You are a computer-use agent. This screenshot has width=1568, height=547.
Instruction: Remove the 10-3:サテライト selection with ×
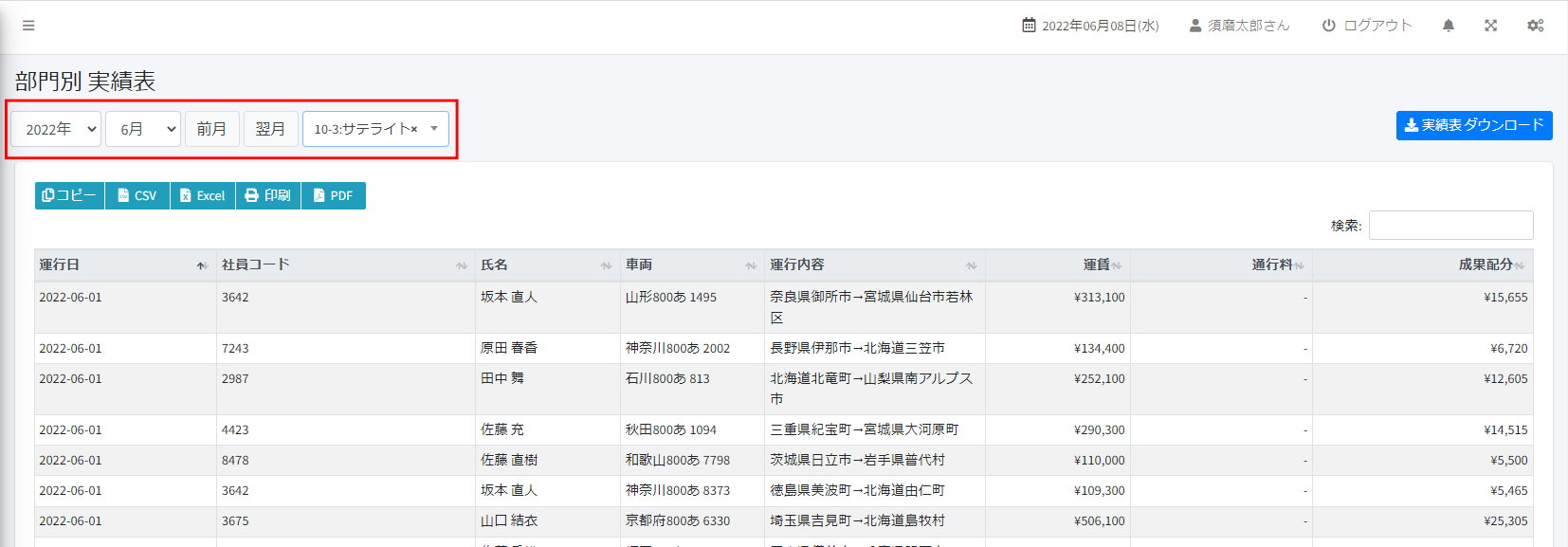(414, 130)
